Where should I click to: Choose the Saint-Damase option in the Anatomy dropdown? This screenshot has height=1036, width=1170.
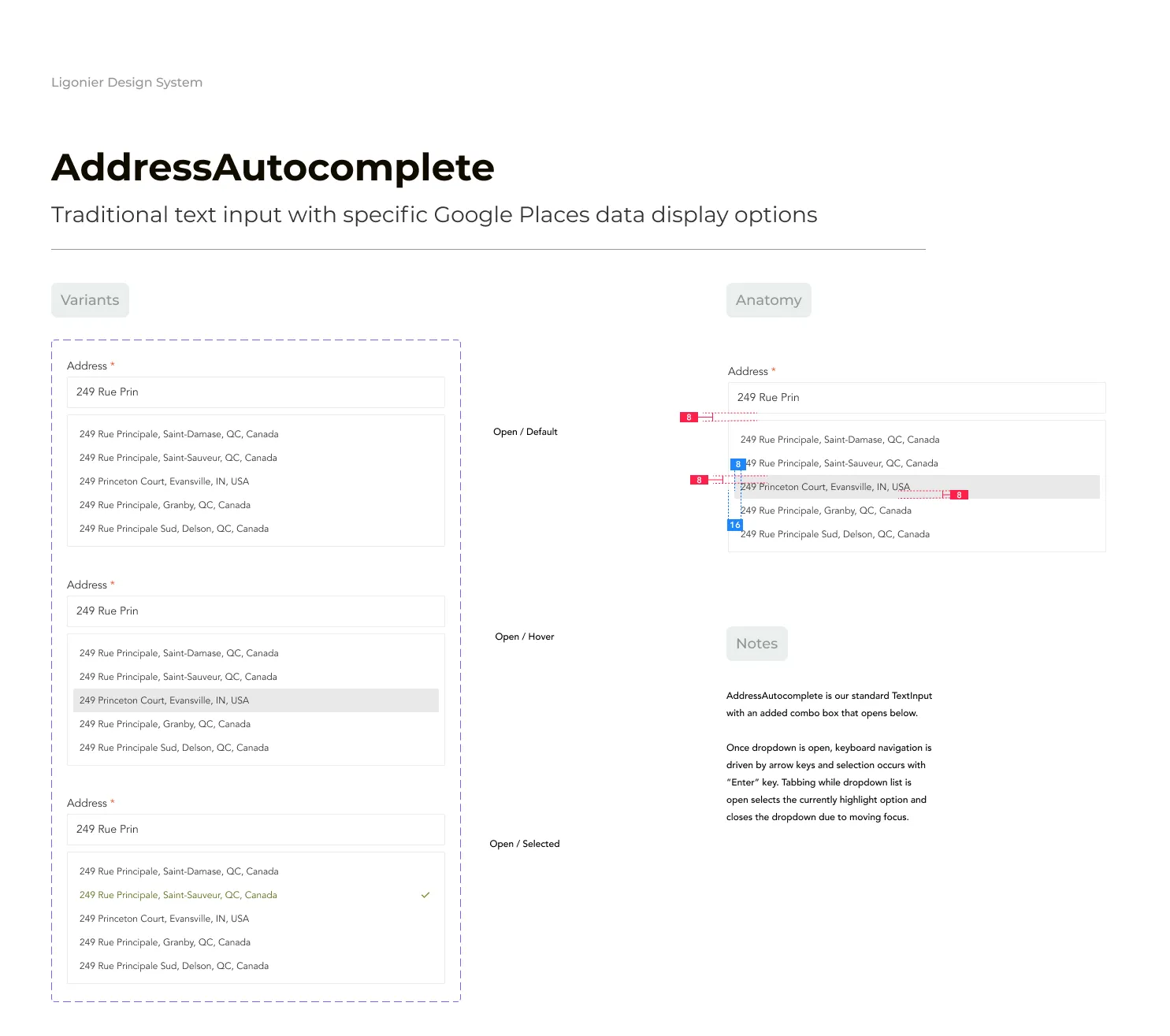click(x=839, y=440)
